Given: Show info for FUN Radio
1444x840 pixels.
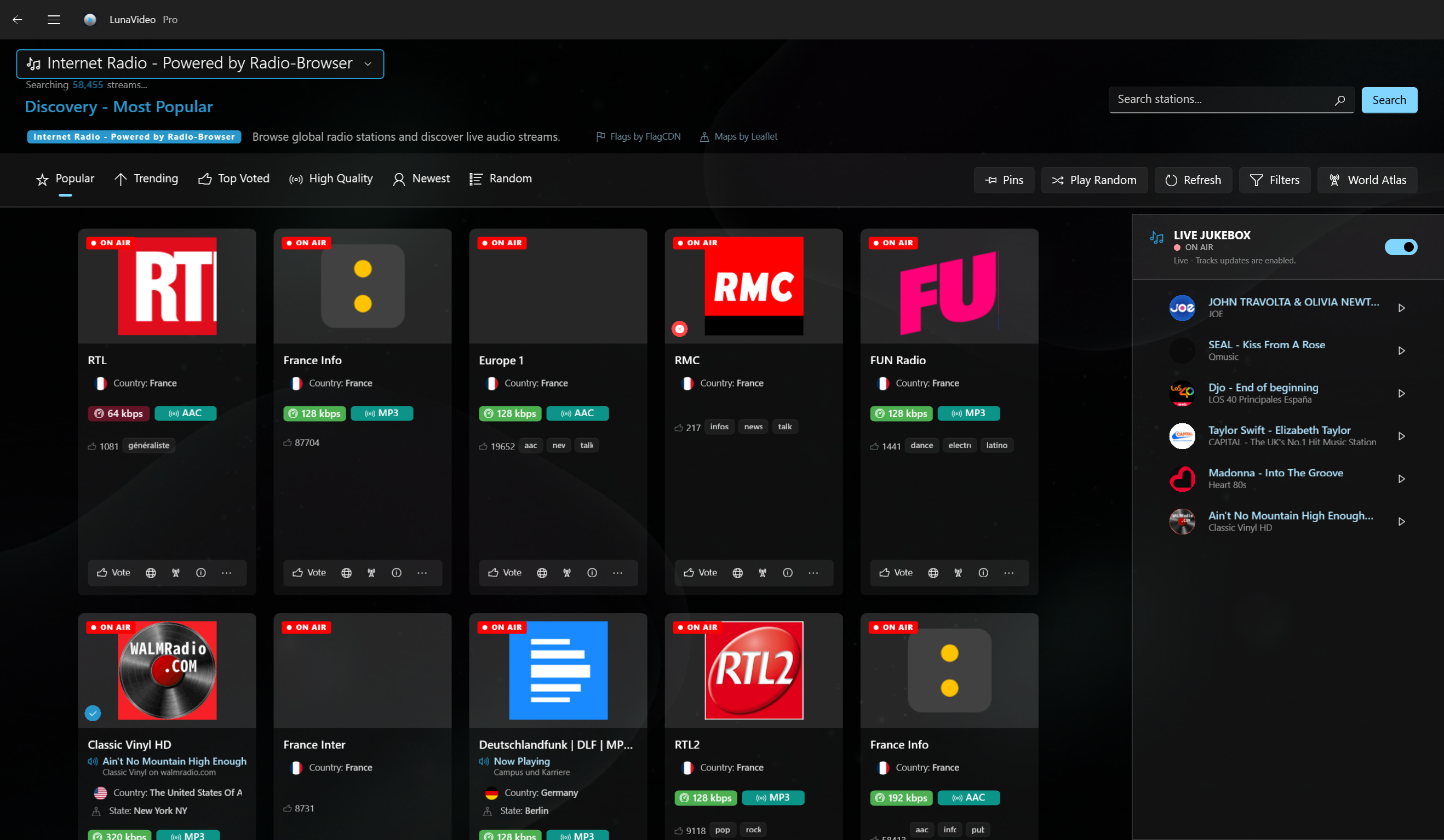Looking at the screenshot, I should tap(983, 572).
